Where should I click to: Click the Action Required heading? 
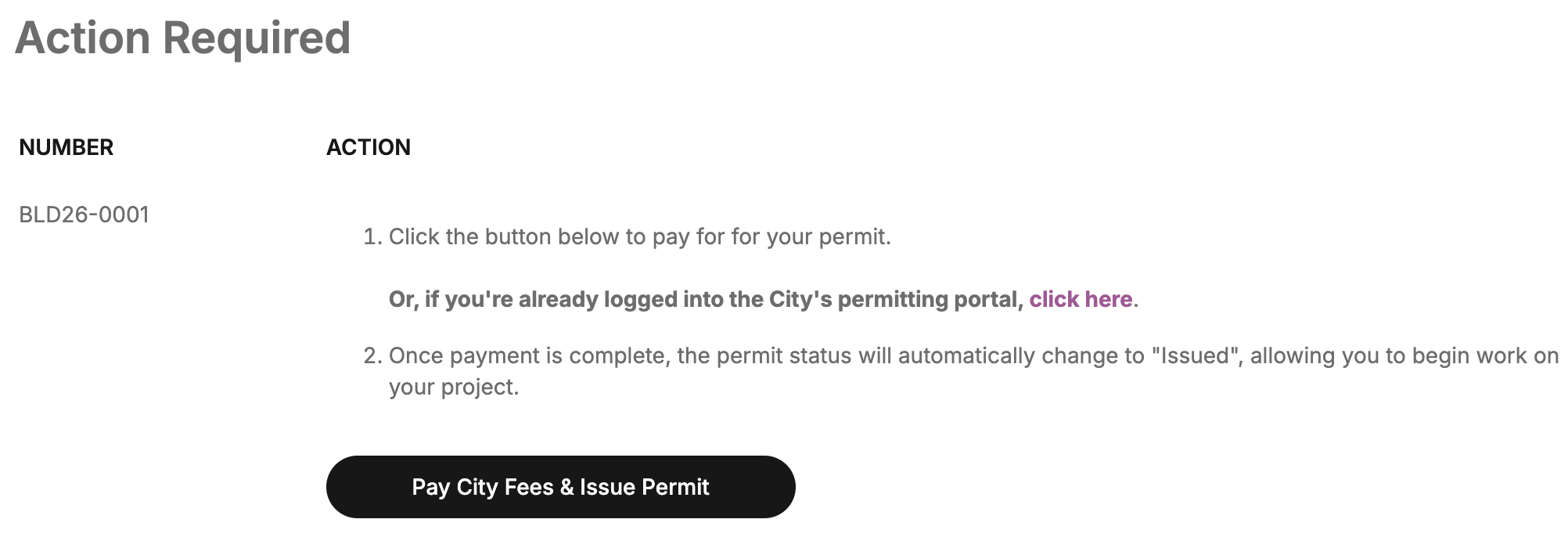click(x=185, y=37)
